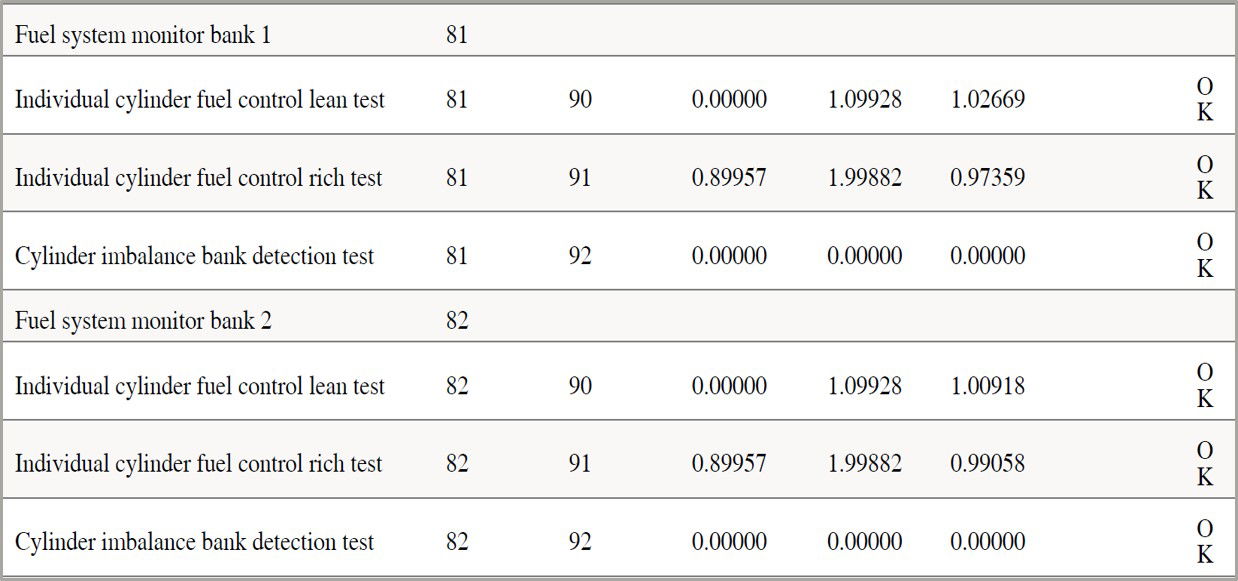The width and height of the screenshot is (1238, 581).
Task: Click OK status for bank 2 cylinder imbalance test
Action: coord(1205,542)
